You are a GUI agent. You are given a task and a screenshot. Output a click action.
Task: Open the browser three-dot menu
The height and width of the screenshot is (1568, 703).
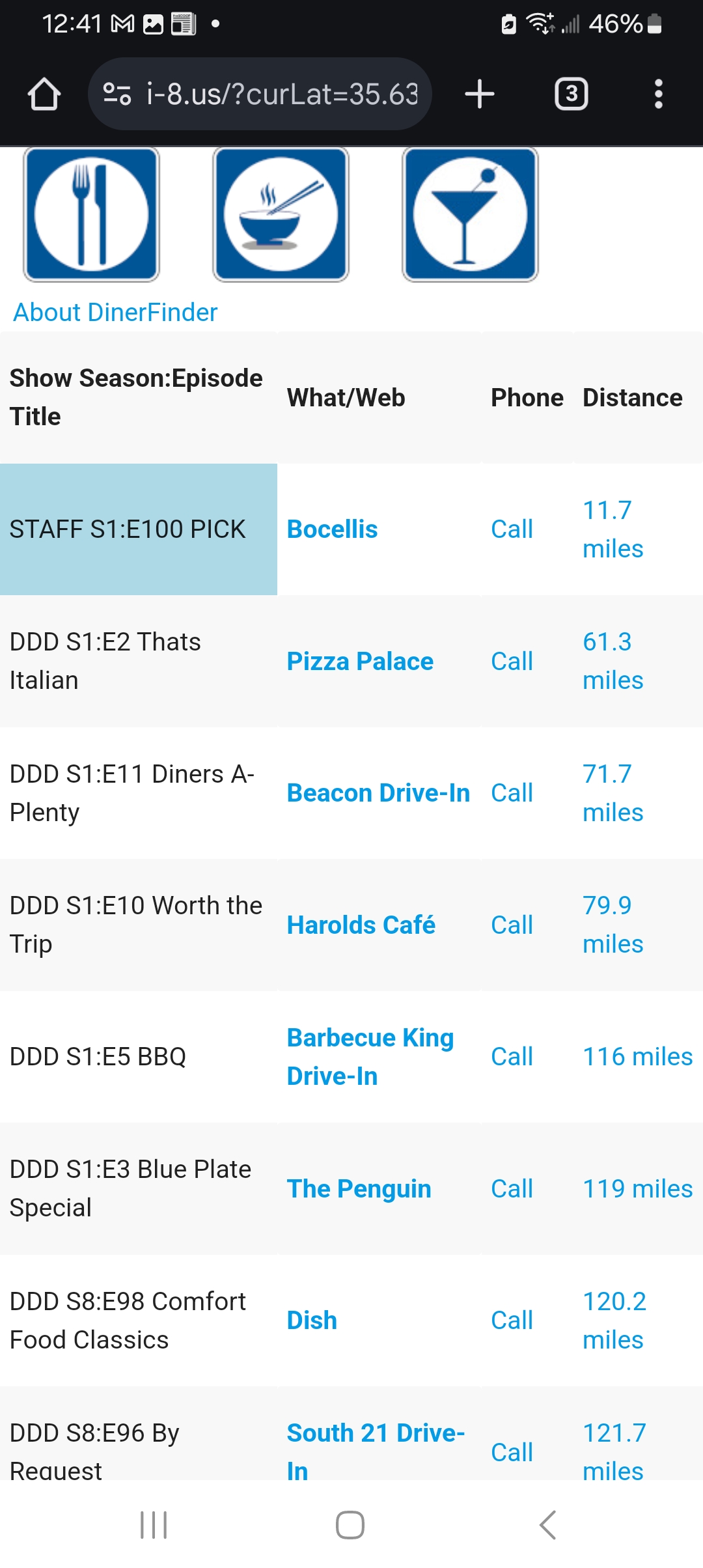tap(658, 94)
